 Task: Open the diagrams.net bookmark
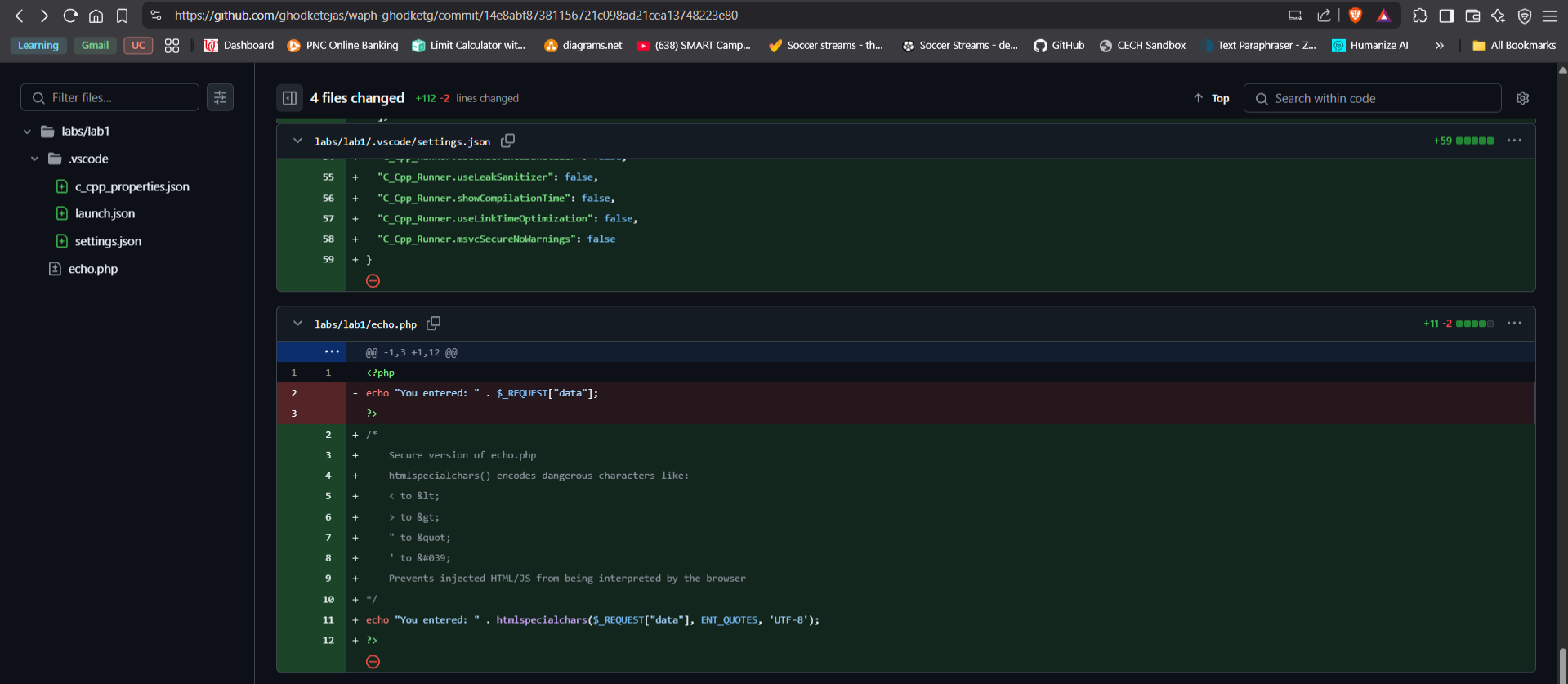(x=583, y=46)
